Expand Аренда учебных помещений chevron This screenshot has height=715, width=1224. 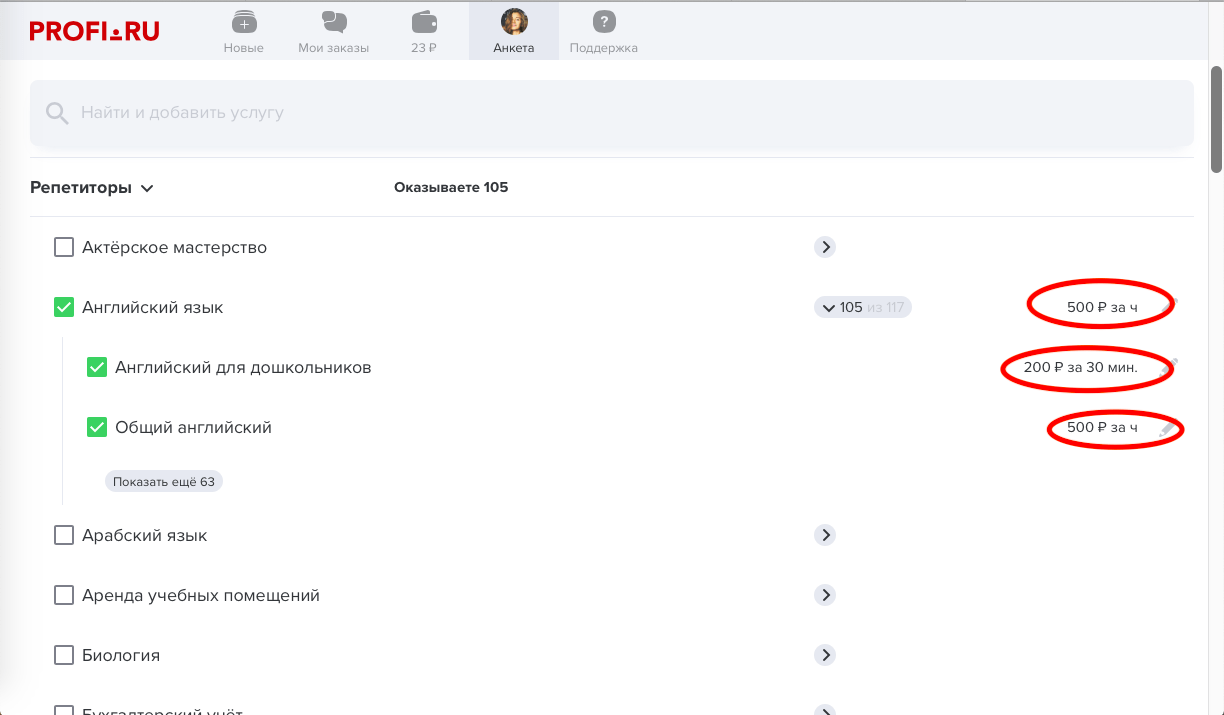pyautogui.click(x=825, y=595)
